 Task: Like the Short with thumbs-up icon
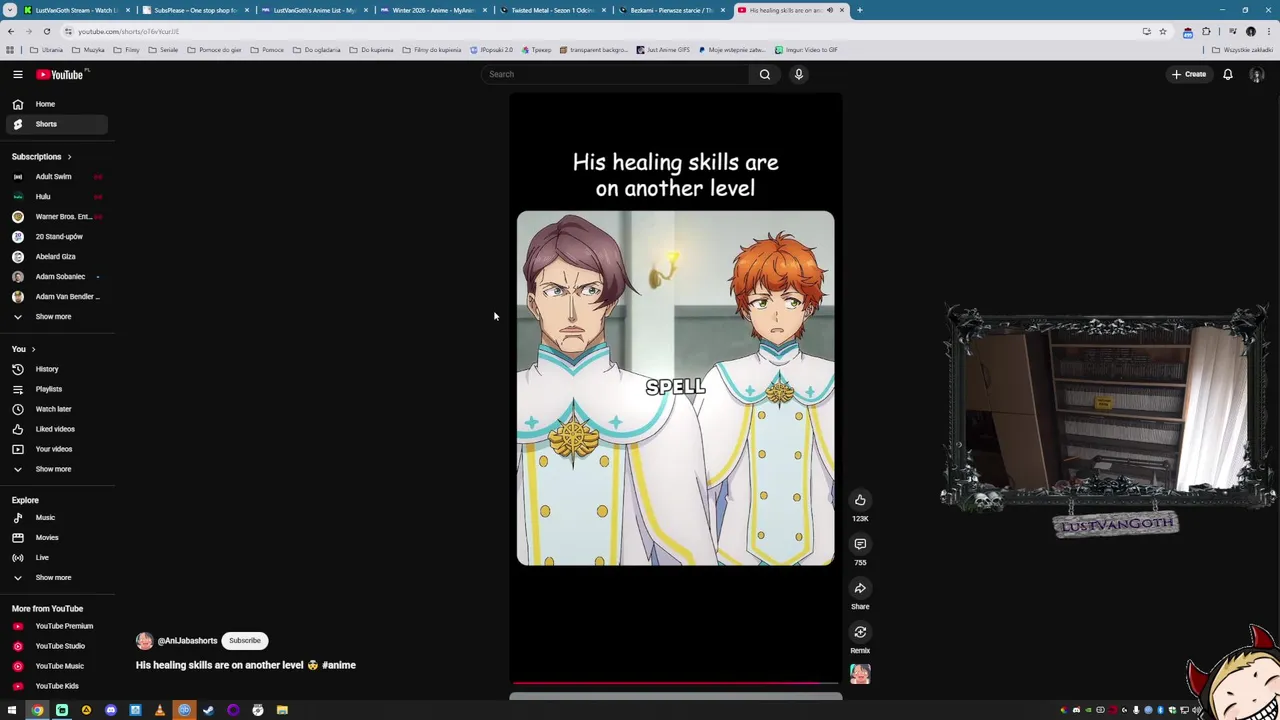pos(860,500)
